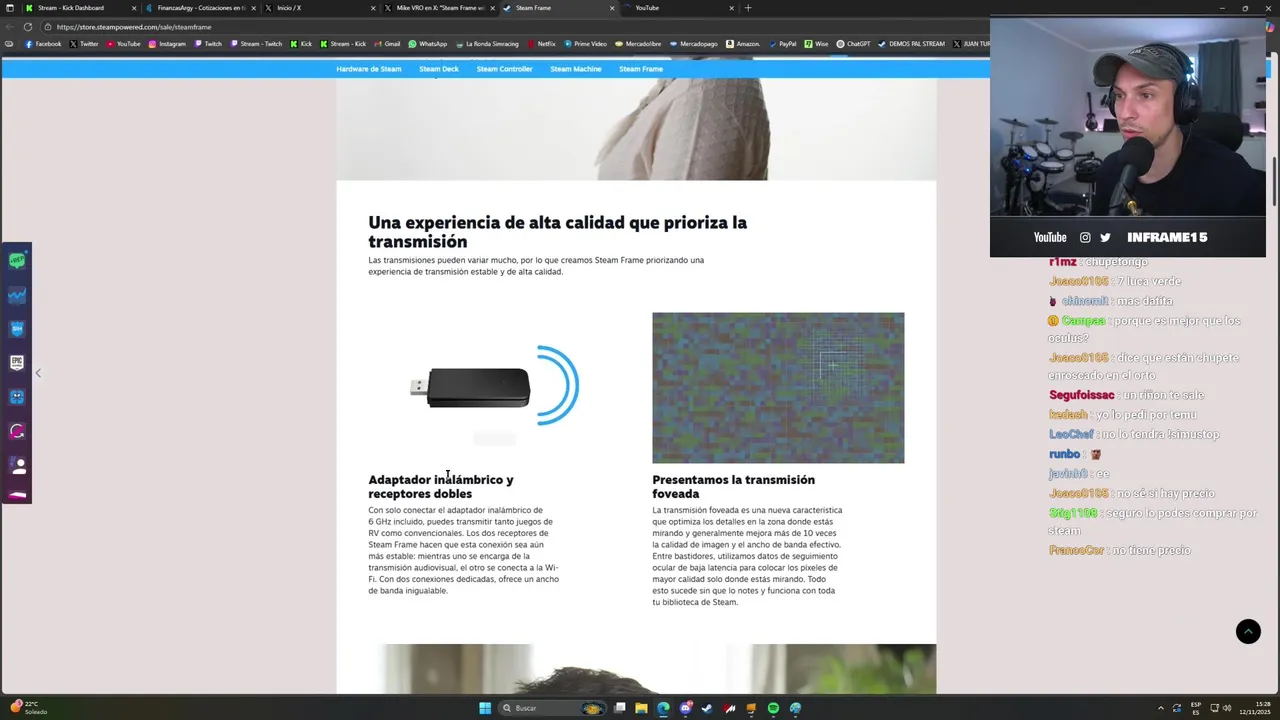Viewport: 1280px width, 720px height.
Task: Click the foveated streaming preview image
Action: click(x=778, y=388)
